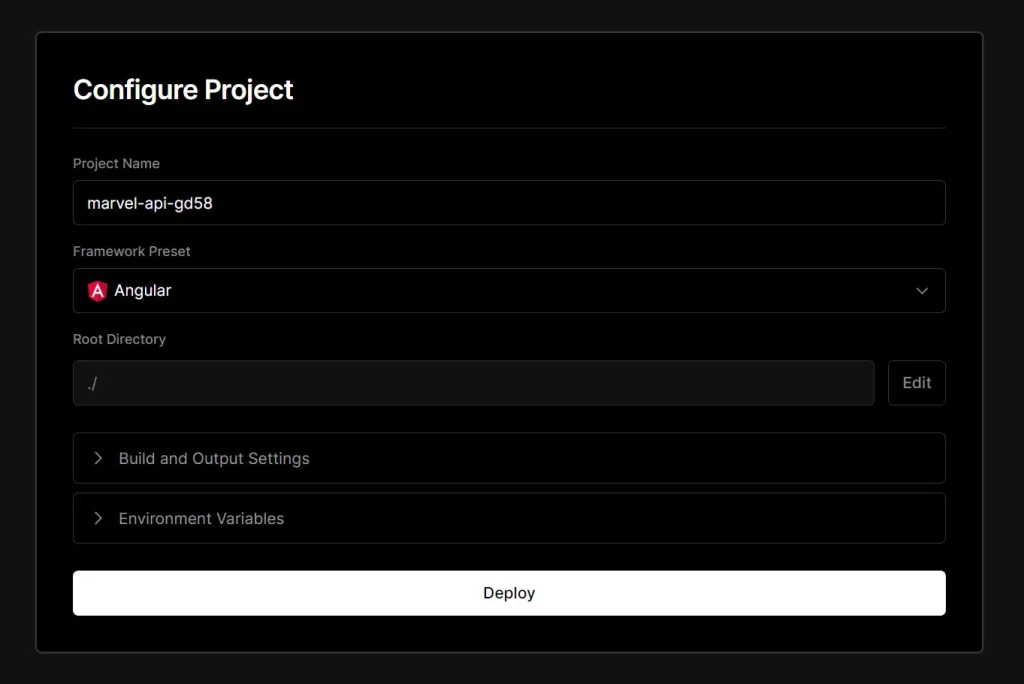The image size is (1024, 684).
Task: Click the Root Directory label
Action: 119,339
